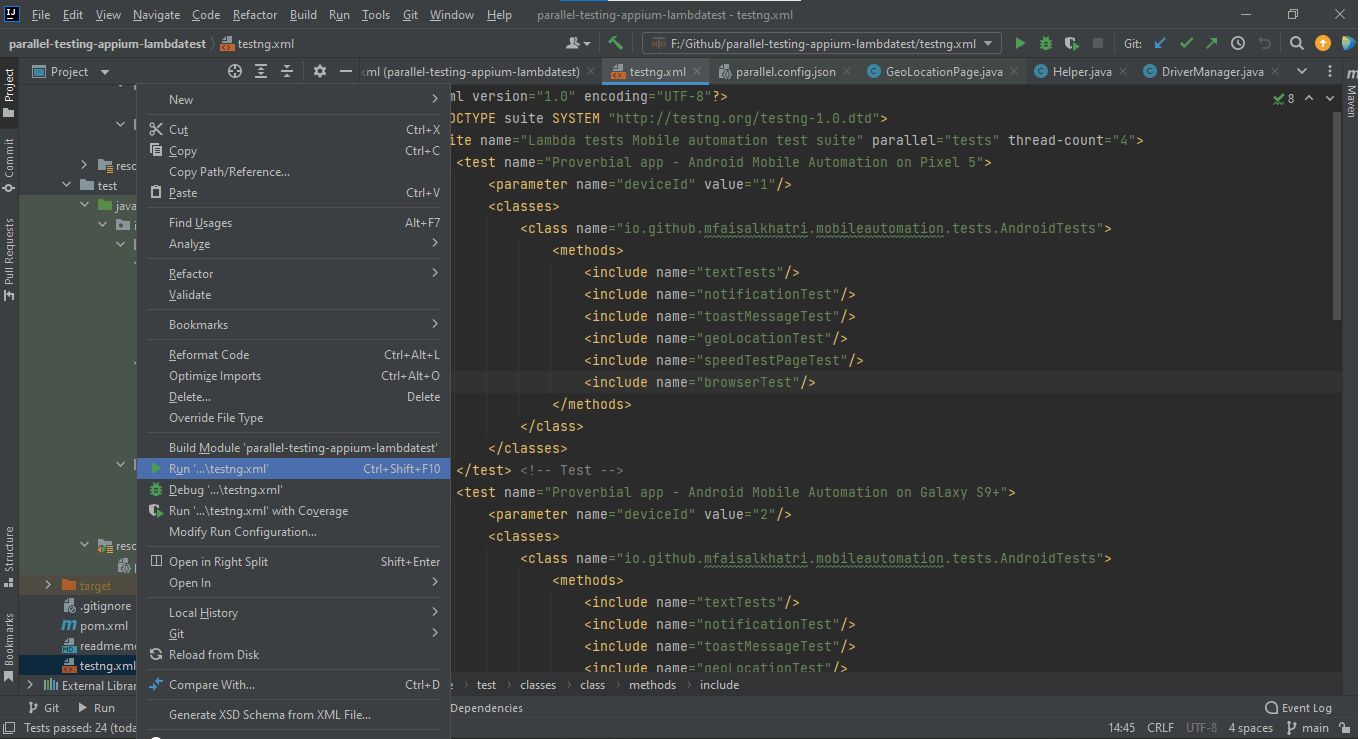Open the Project panel settings gear
This screenshot has width=1360, height=739.
pos(318,71)
